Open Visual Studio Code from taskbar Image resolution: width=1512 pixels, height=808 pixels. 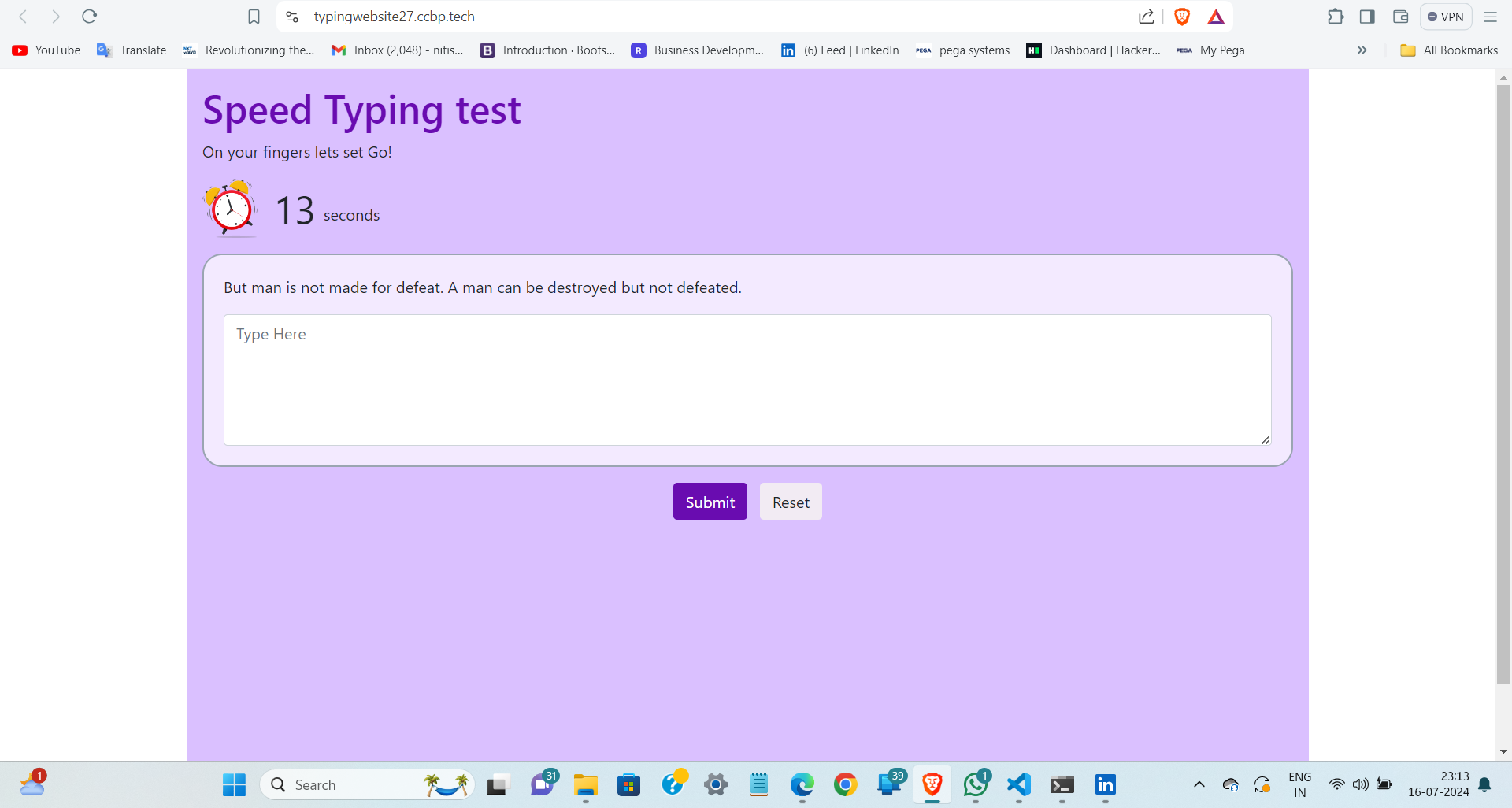click(x=1019, y=784)
